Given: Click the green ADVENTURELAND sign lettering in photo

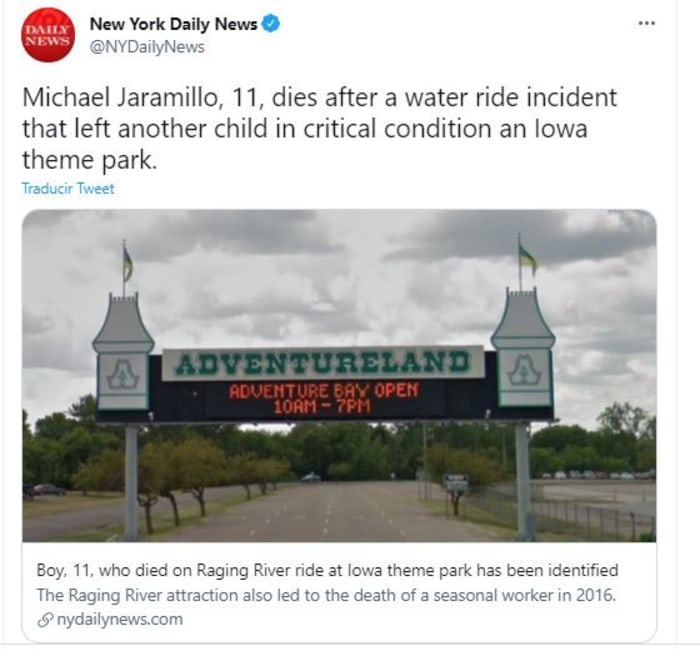Looking at the screenshot, I should click(x=323, y=363).
